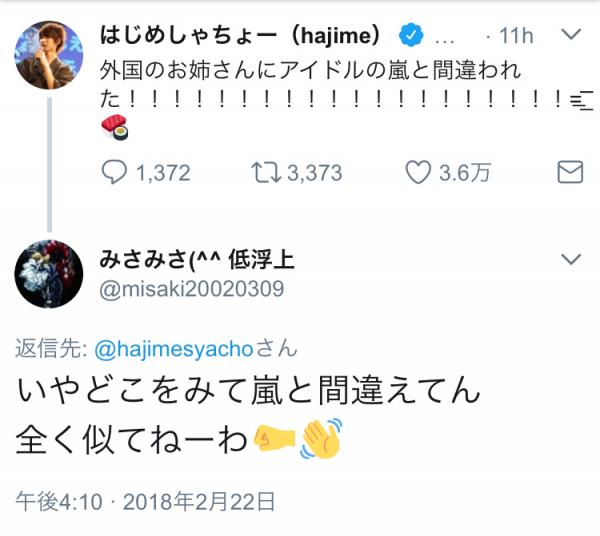Open hajime's profile picture
The height and width of the screenshot is (536, 600).
coord(49,52)
